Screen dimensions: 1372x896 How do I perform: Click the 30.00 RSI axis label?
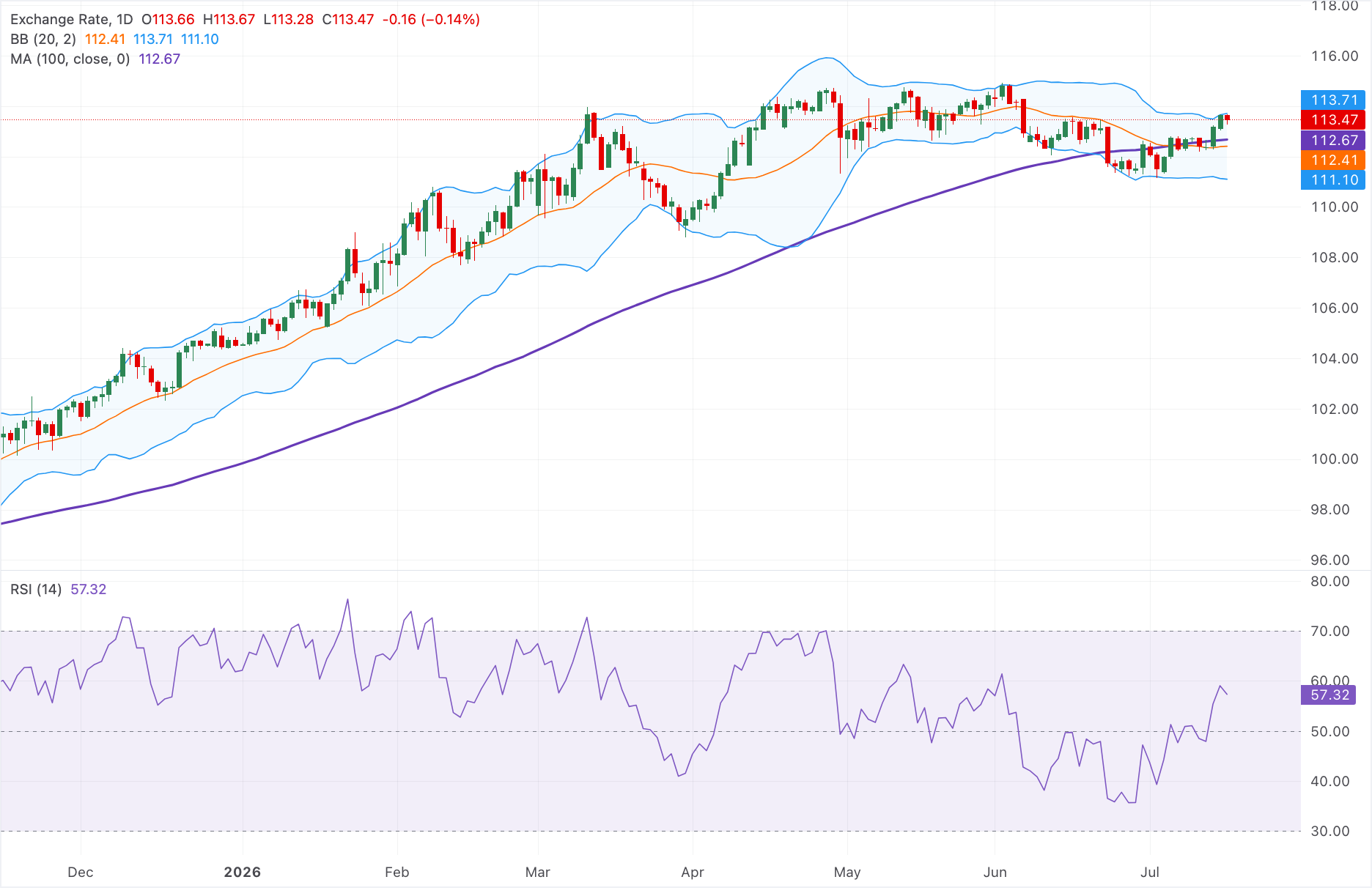pos(1330,832)
